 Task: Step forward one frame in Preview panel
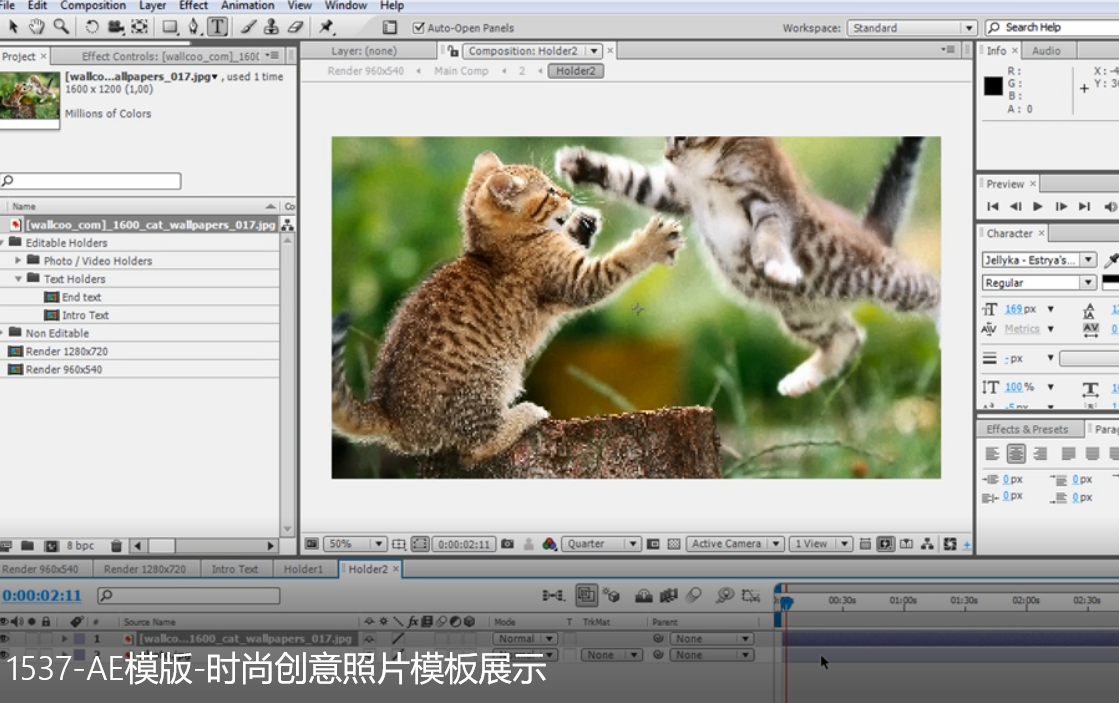coord(1061,206)
